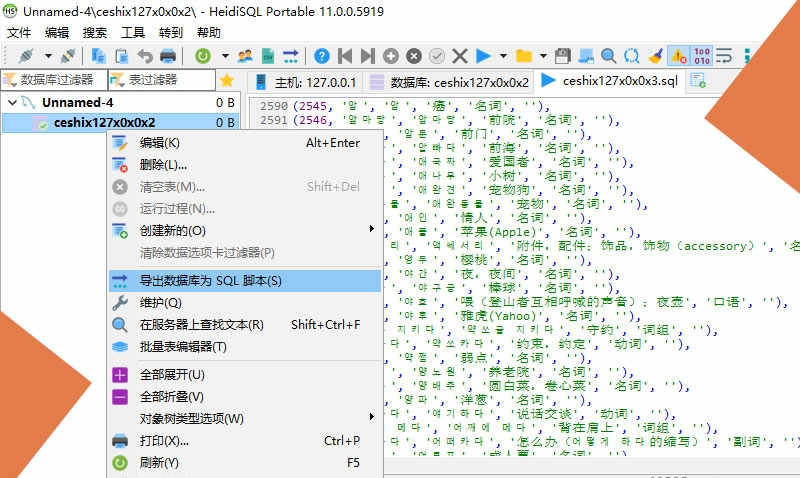The width and height of the screenshot is (800, 478).
Task: Click the disconnect session icon
Action: click(68, 56)
